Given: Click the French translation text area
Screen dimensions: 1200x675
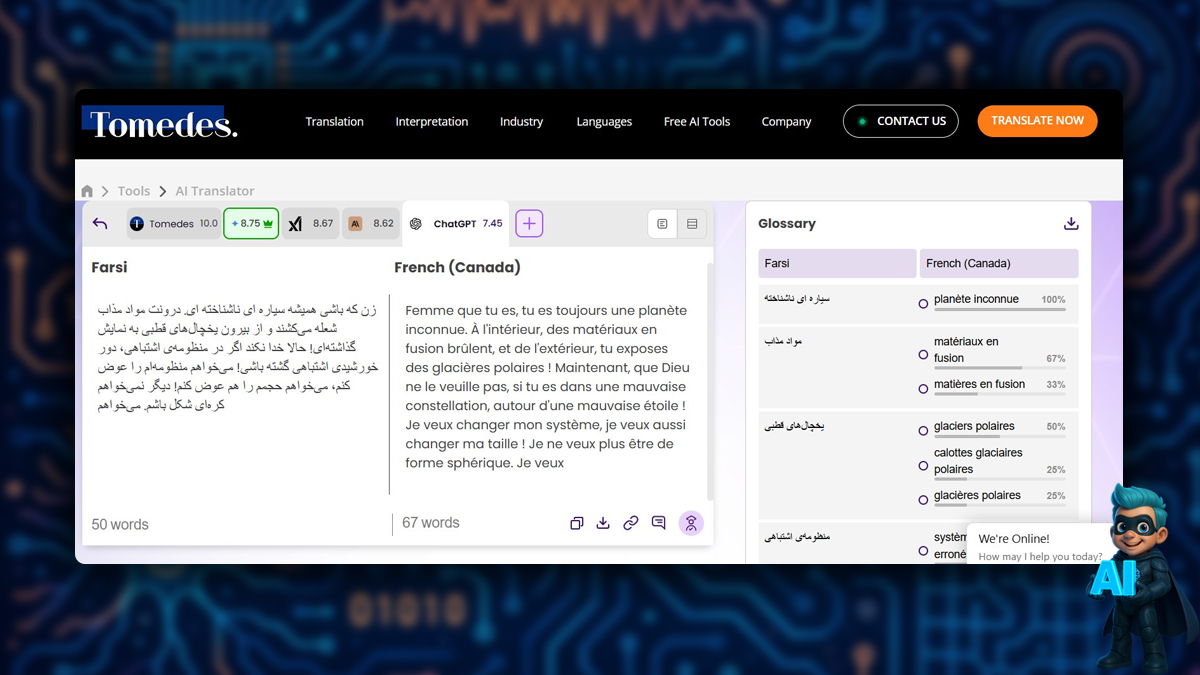Looking at the screenshot, I should tap(547, 387).
